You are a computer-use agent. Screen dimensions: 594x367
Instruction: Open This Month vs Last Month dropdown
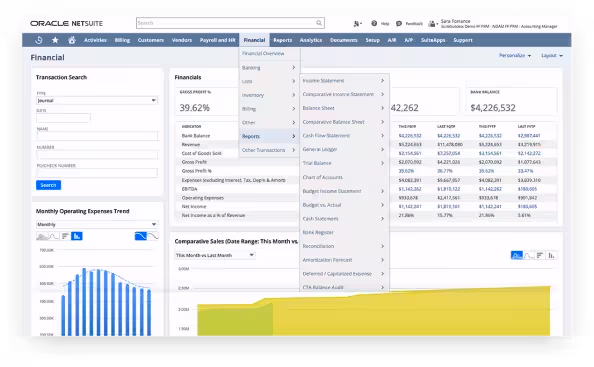215,255
